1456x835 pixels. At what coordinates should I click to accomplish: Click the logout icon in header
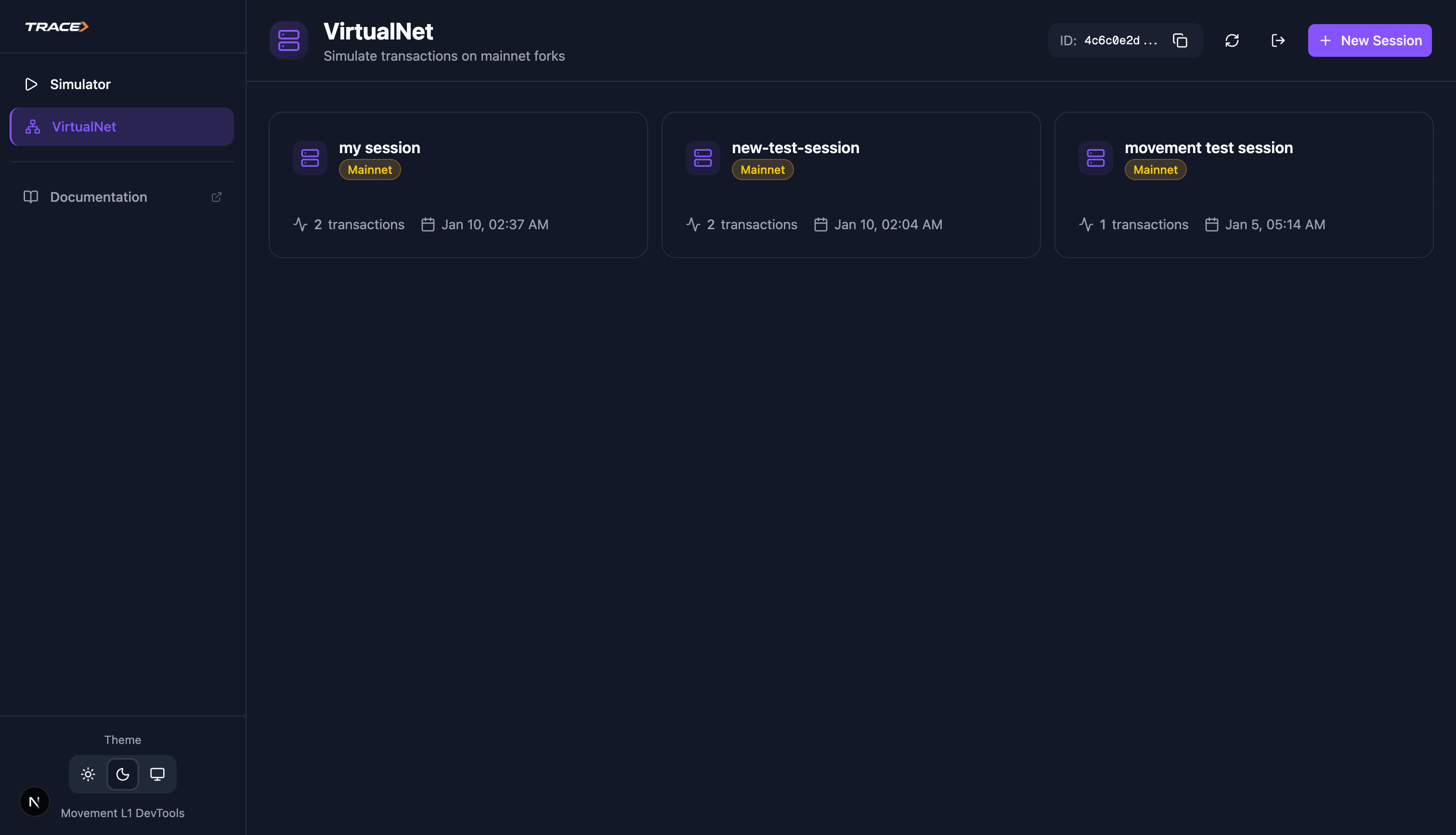click(x=1278, y=41)
